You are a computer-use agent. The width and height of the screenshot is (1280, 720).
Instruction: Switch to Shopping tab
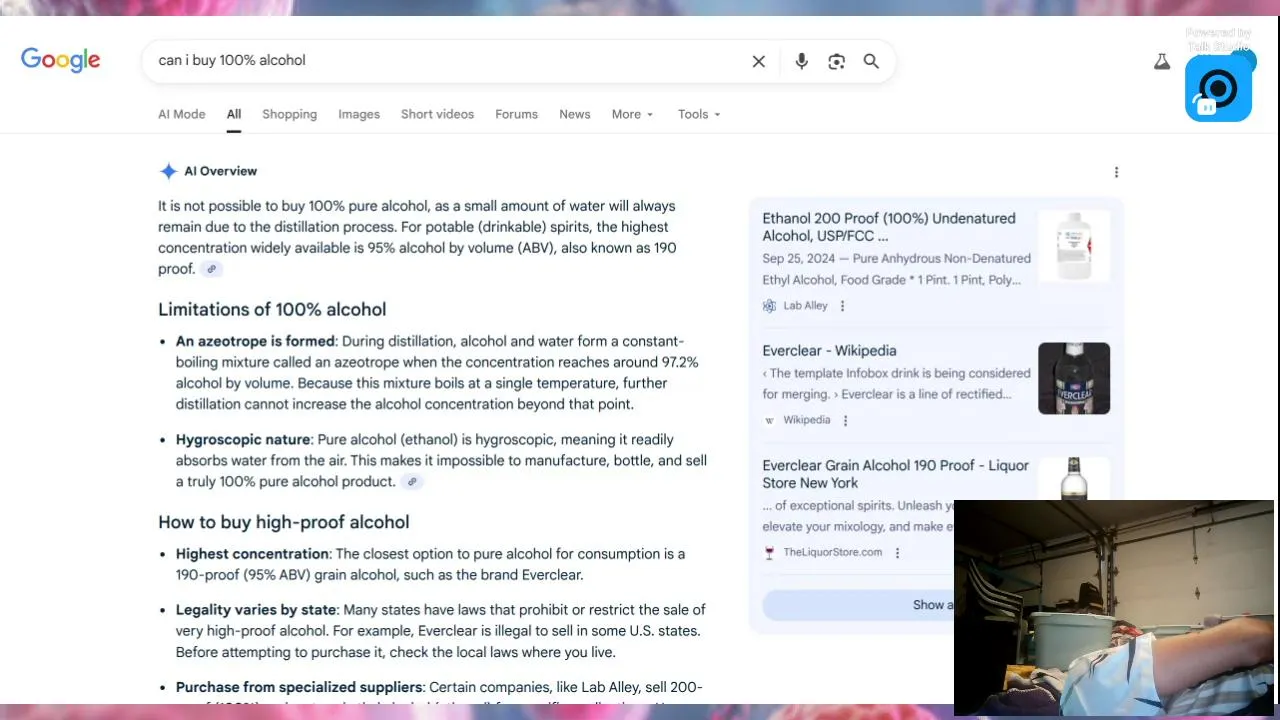tap(289, 114)
